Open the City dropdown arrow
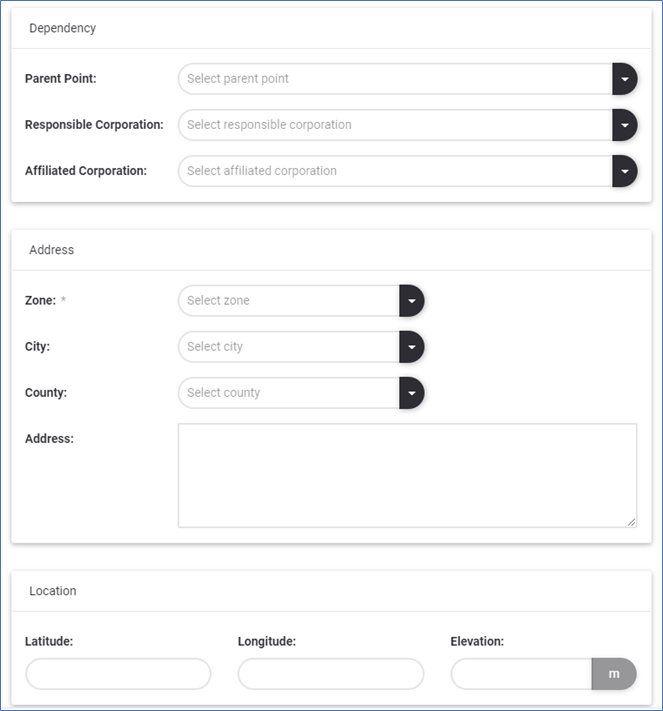Image resolution: width=663 pixels, height=711 pixels. point(412,347)
